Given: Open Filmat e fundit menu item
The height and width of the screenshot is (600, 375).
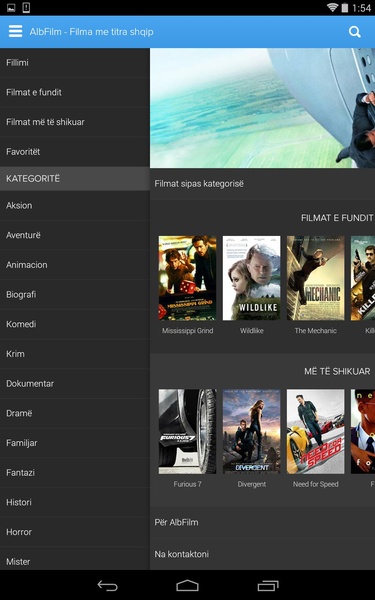Looking at the screenshot, I should 75,93.
